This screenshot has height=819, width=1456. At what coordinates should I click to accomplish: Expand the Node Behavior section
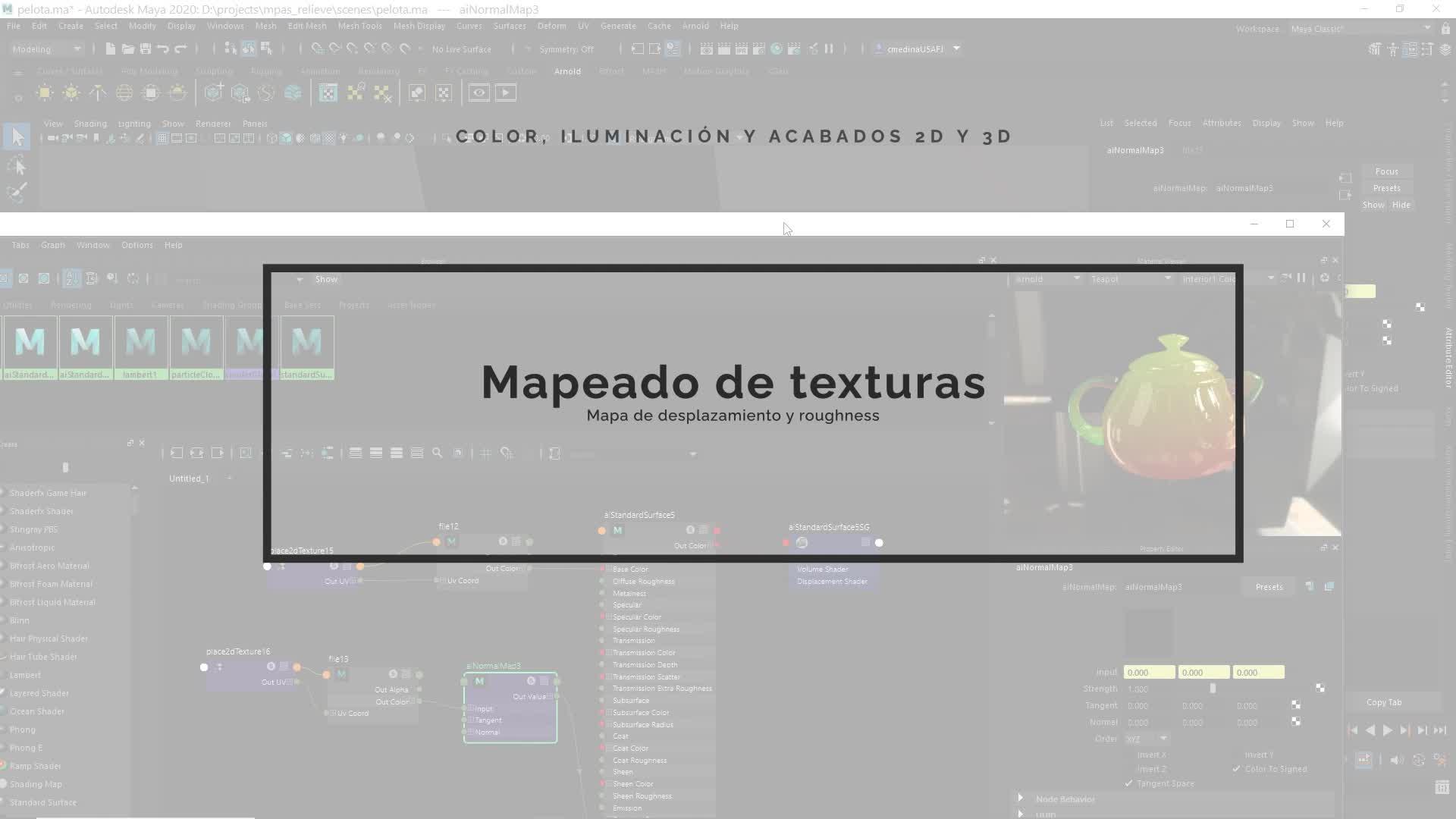[1021, 799]
